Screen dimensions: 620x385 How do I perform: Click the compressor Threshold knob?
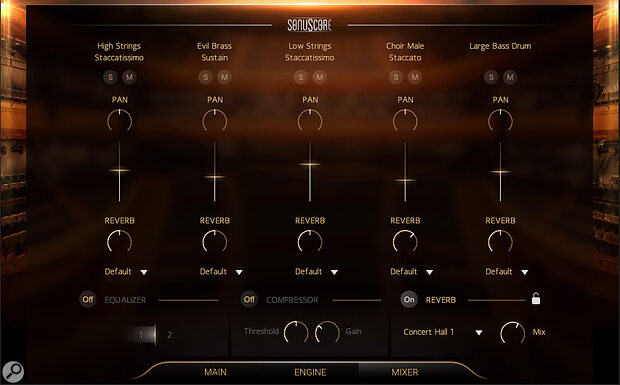tap(296, 332)
